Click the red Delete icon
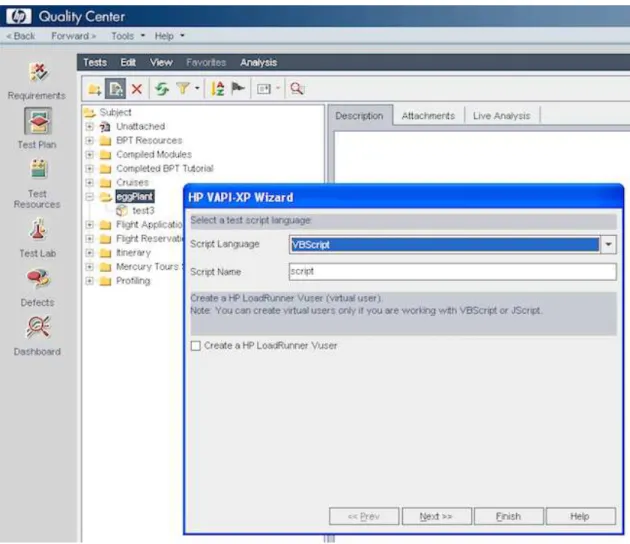The height and width of the screenshot is (544, 630). click(x=137, y=89)
